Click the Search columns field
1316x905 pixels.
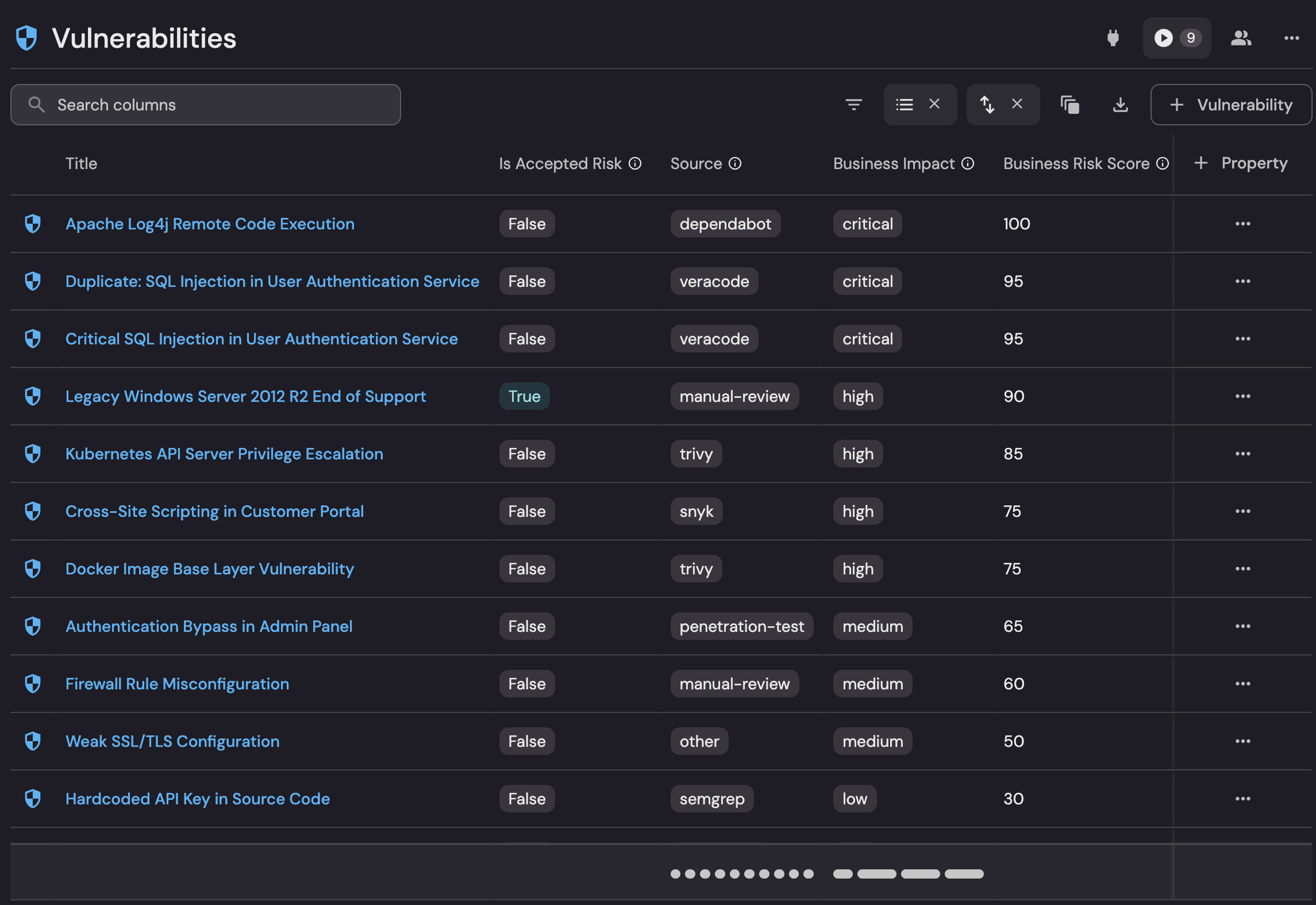click(x=205, y=105)
